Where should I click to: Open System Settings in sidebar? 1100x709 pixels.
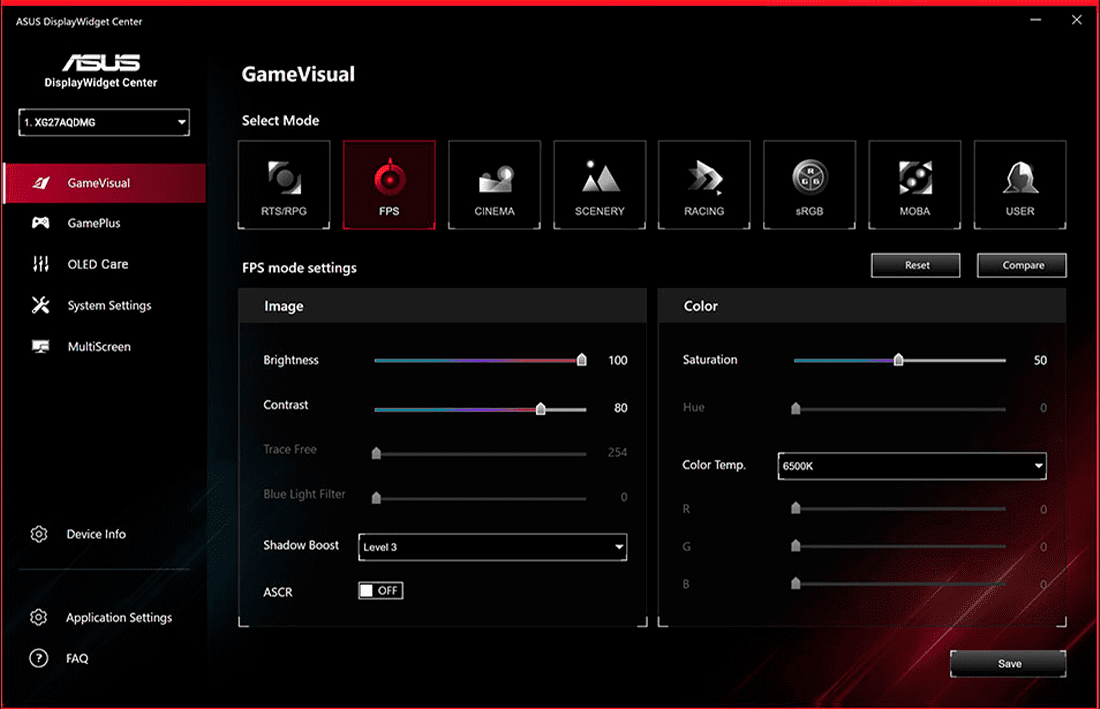pyautogui.click(x=109, y=306)
